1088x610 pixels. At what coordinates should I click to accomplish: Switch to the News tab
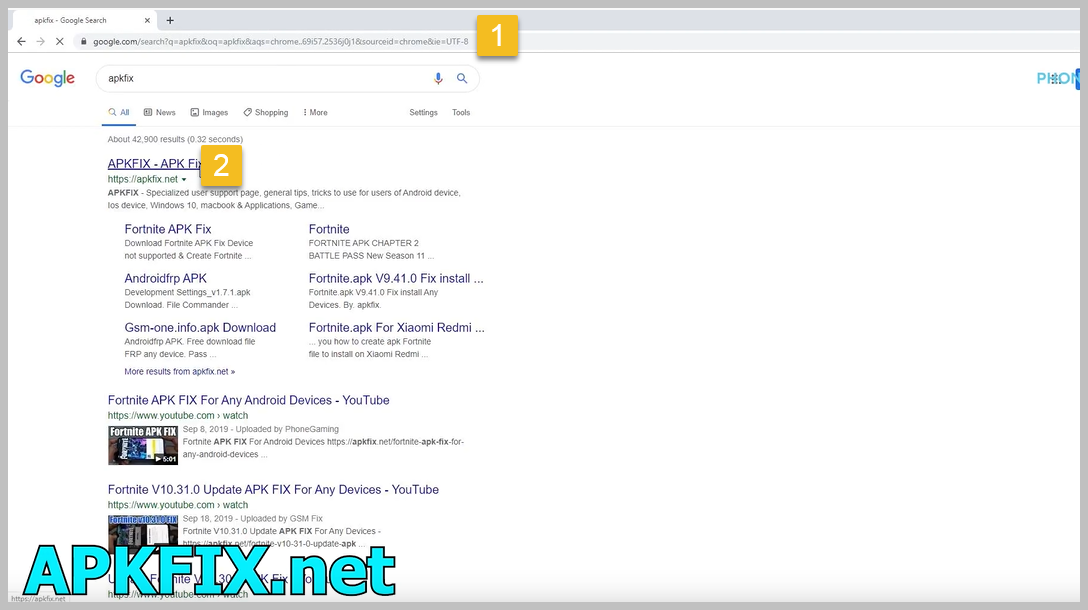click(160, 112)
